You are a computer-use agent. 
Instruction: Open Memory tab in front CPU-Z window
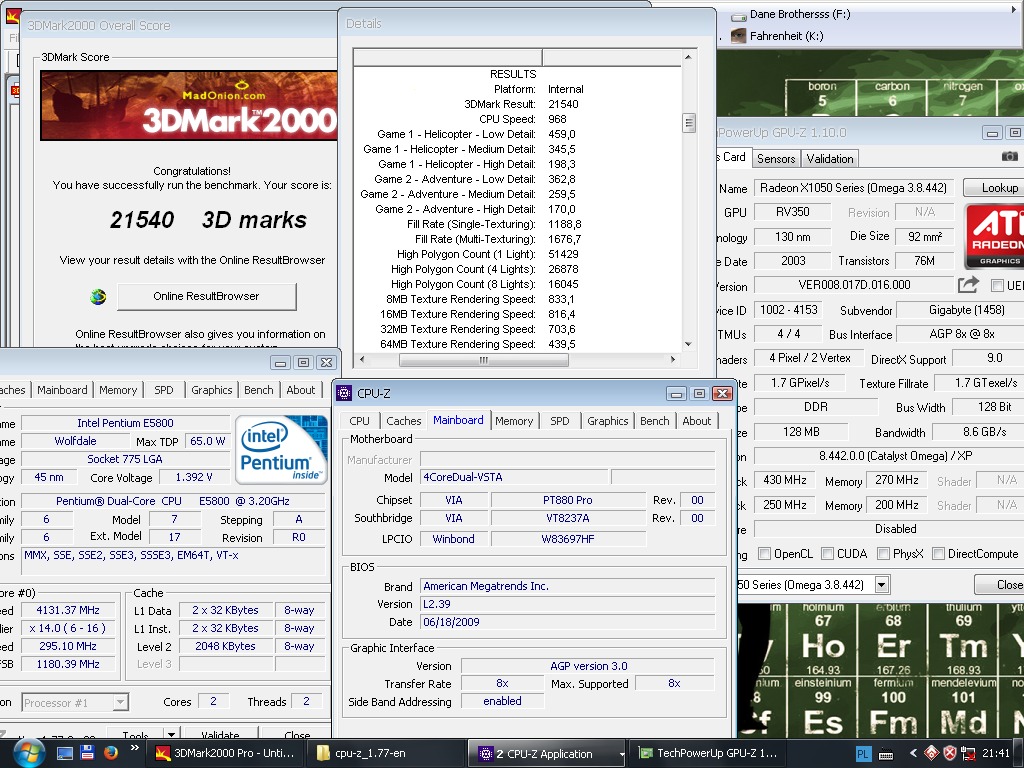coord(514,421)
